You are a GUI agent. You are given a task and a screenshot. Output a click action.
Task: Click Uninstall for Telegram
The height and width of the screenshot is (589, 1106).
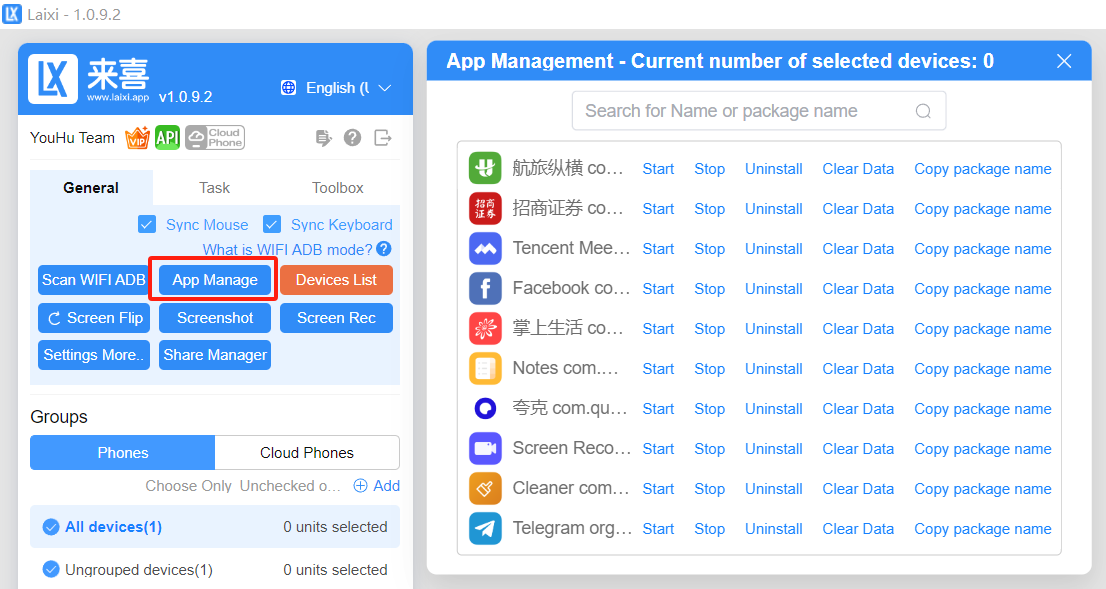[774, 529]
